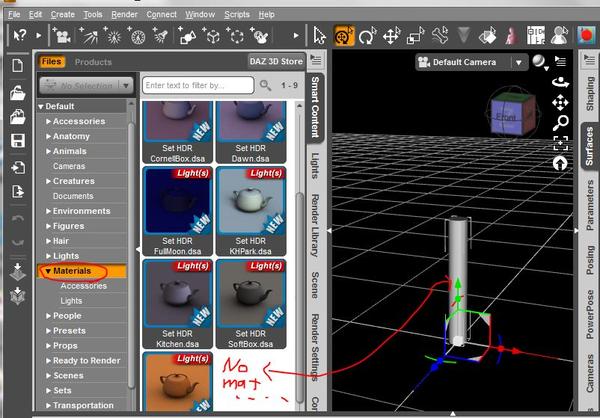
Task: Collapse the Default tree root
Action: 41,107
